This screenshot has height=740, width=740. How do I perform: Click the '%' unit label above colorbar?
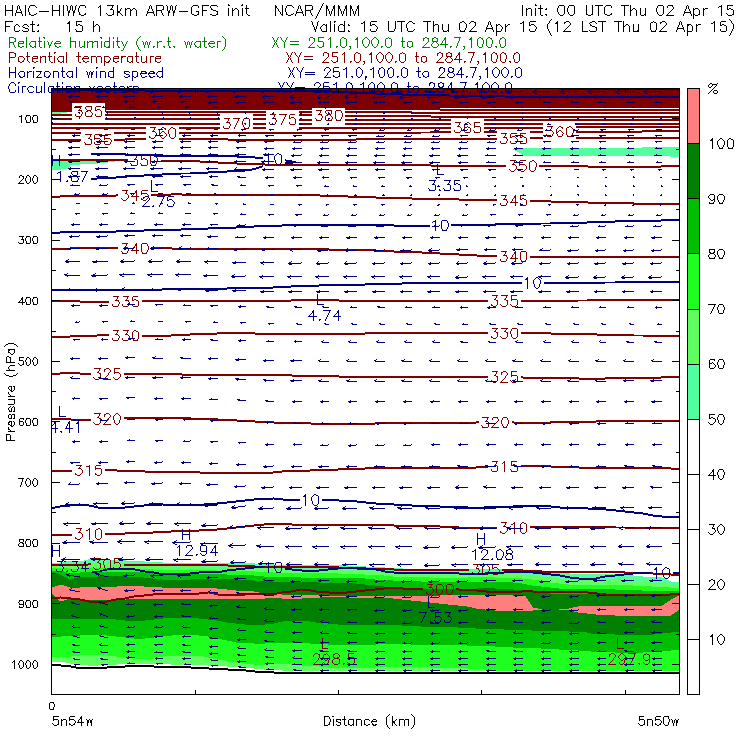(713, 89)
